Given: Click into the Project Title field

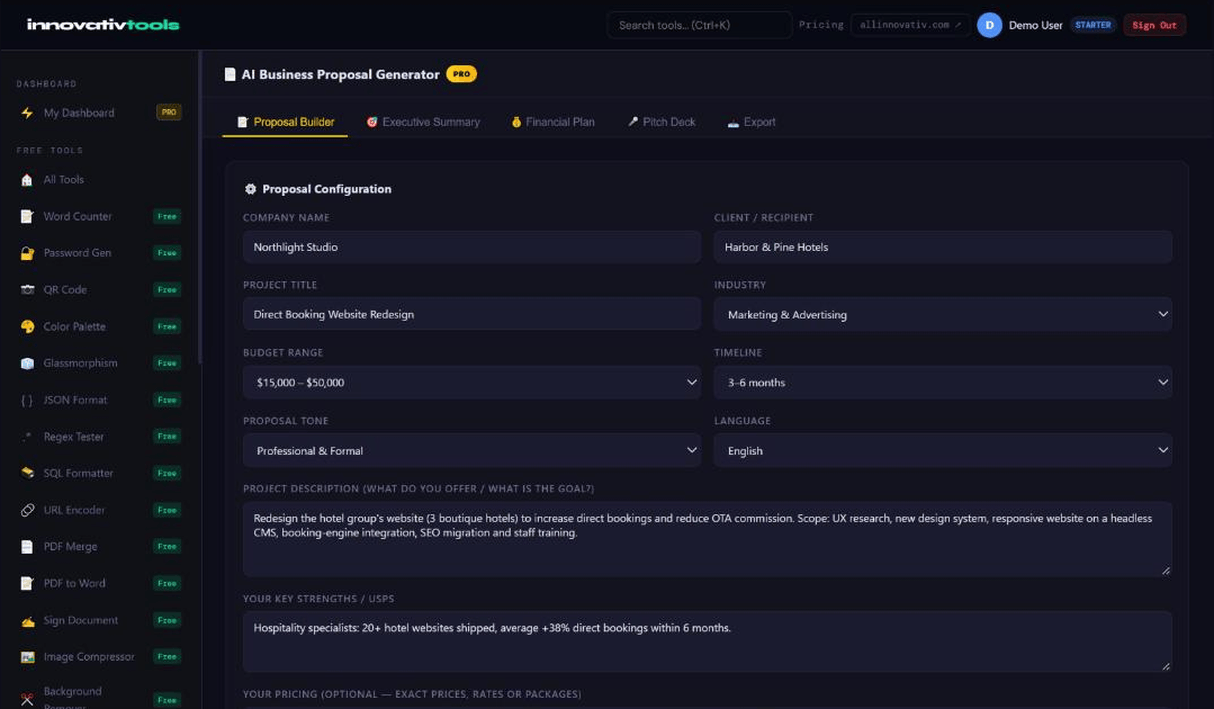Looking at the screenshot, I should pyautogui.click(x=472, y=314).
